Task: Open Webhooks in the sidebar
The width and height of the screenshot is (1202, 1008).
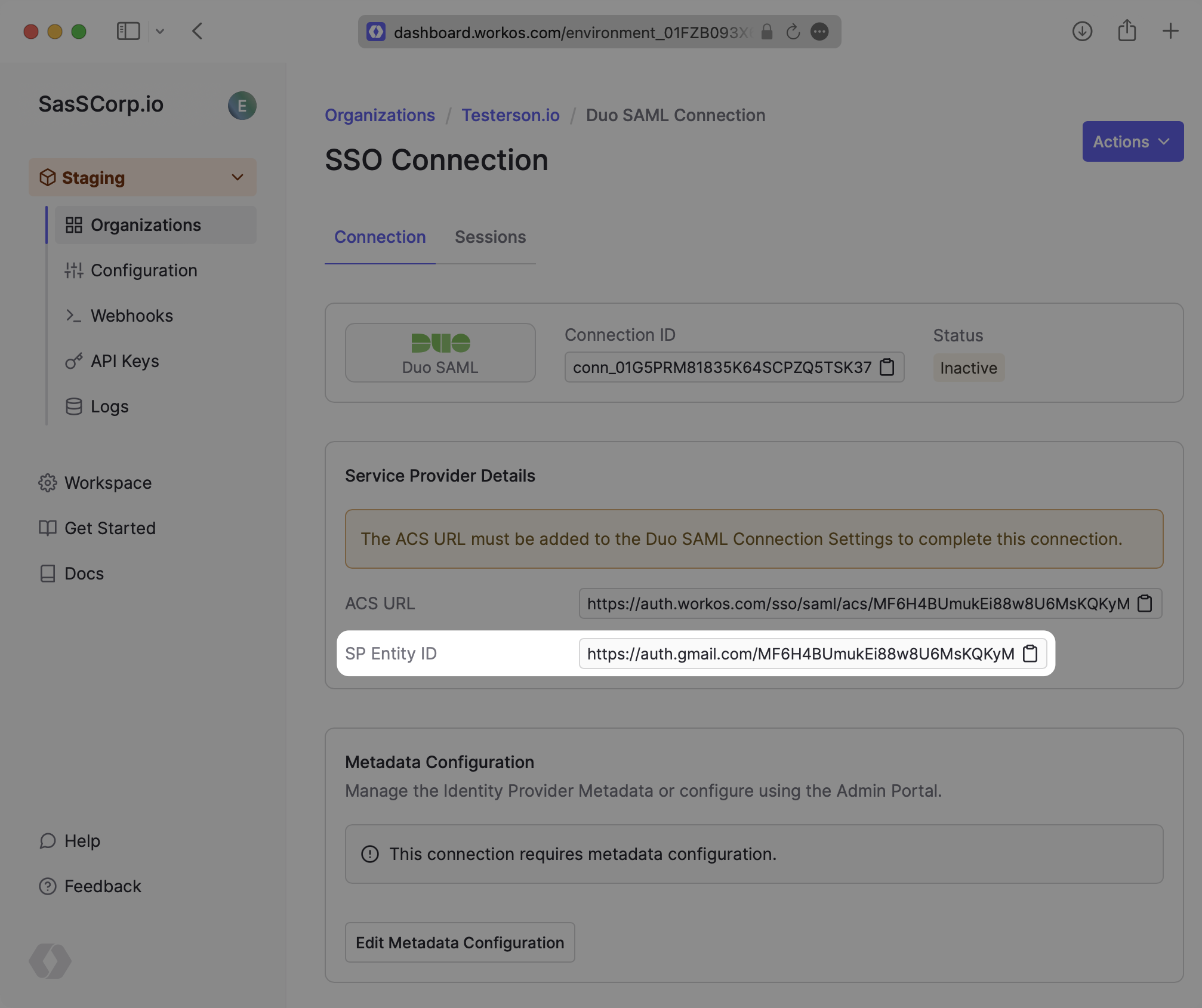Action: (131, 316)
